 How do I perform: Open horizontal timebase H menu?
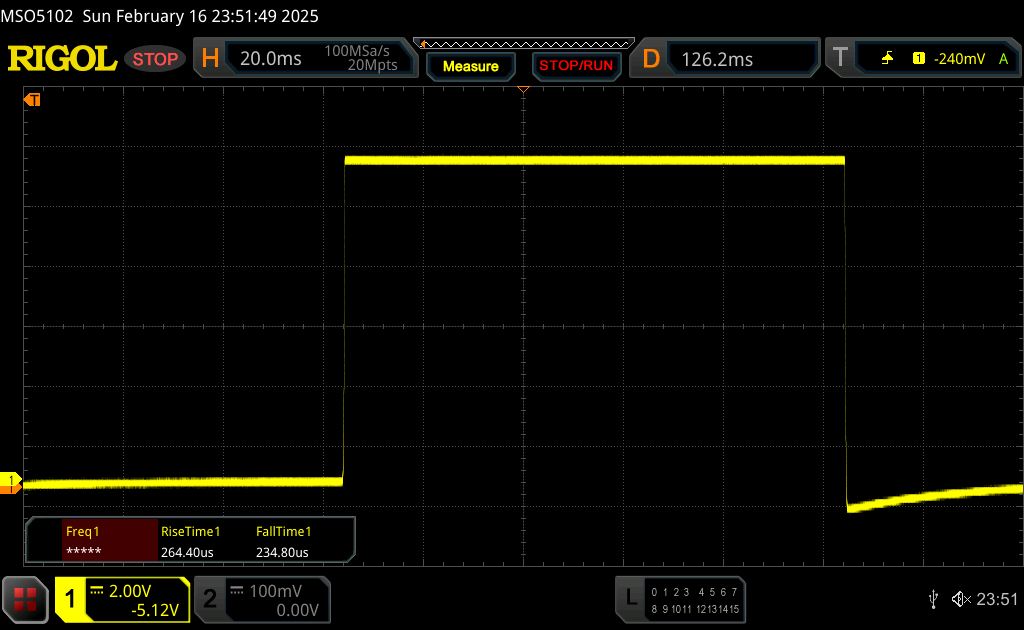tap(210, 59)
